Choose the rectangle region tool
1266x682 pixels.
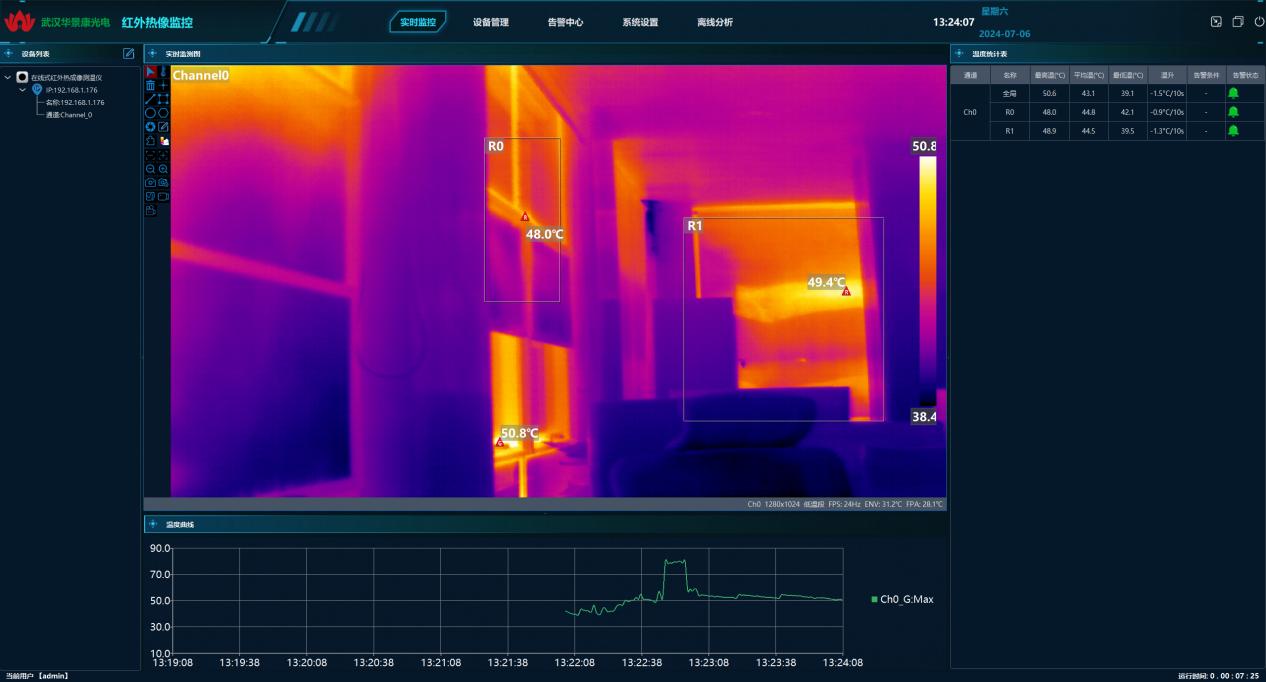click(x=163, y=99)
